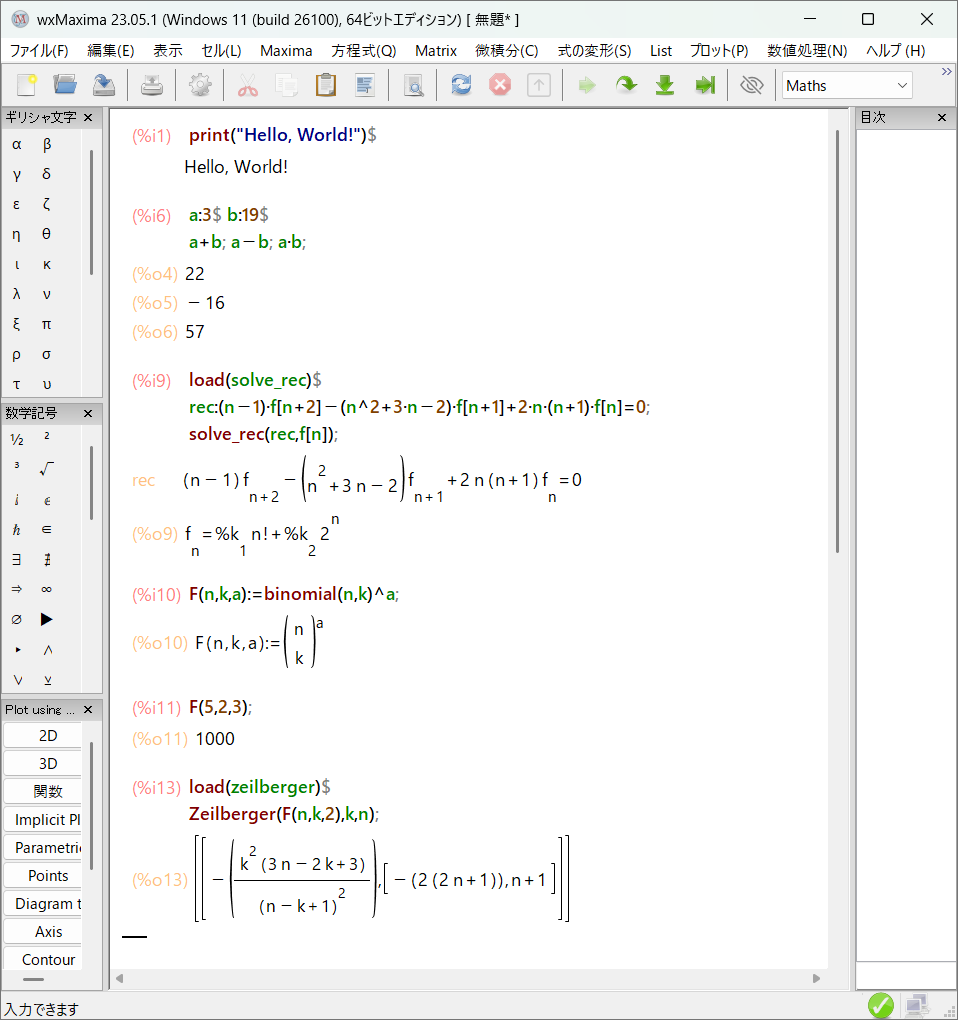Open the ファイル(F) menu
This screenshot has width=958, height=1020.
click(39, 51)
